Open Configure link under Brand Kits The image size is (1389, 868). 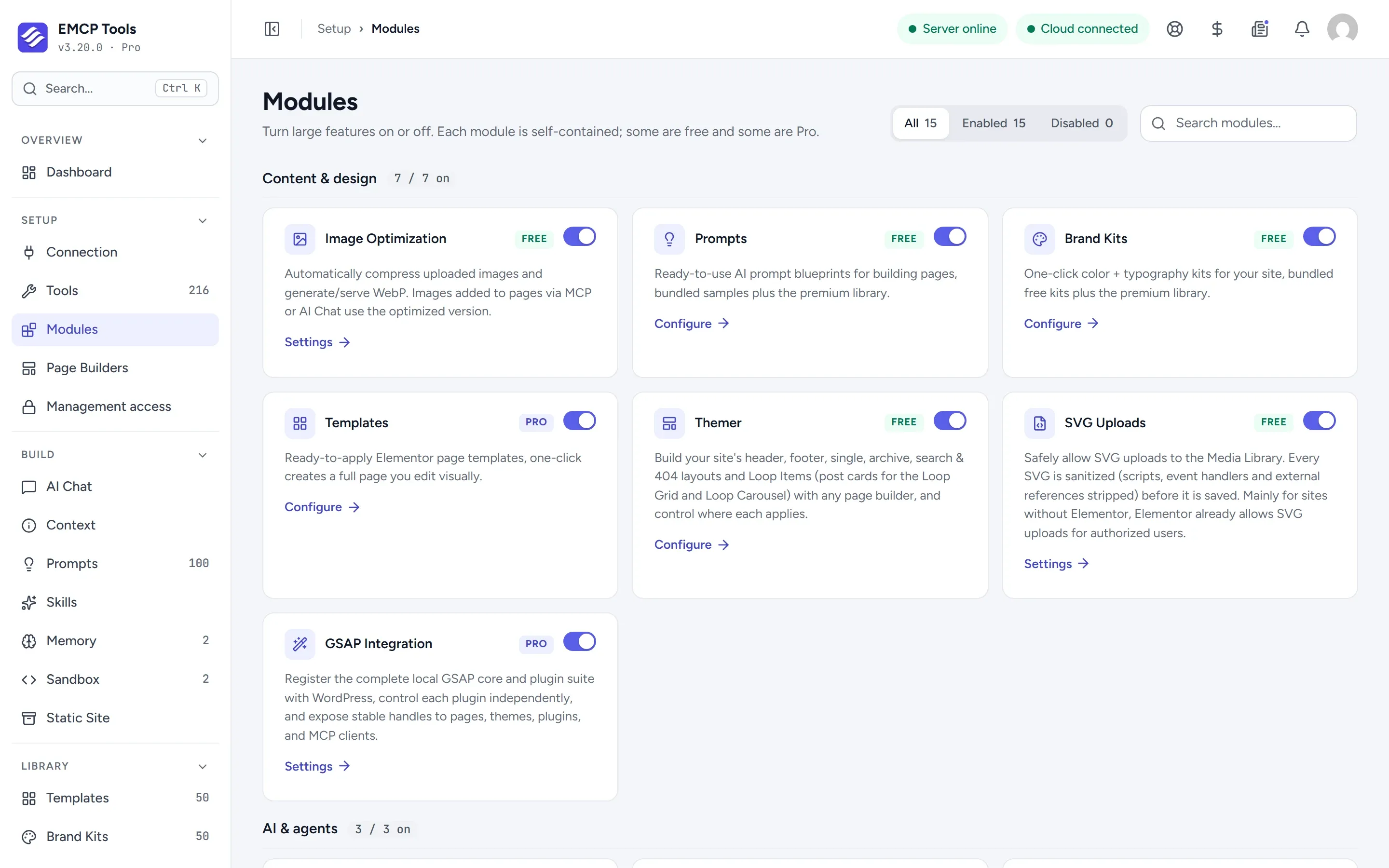[1061, 324]
